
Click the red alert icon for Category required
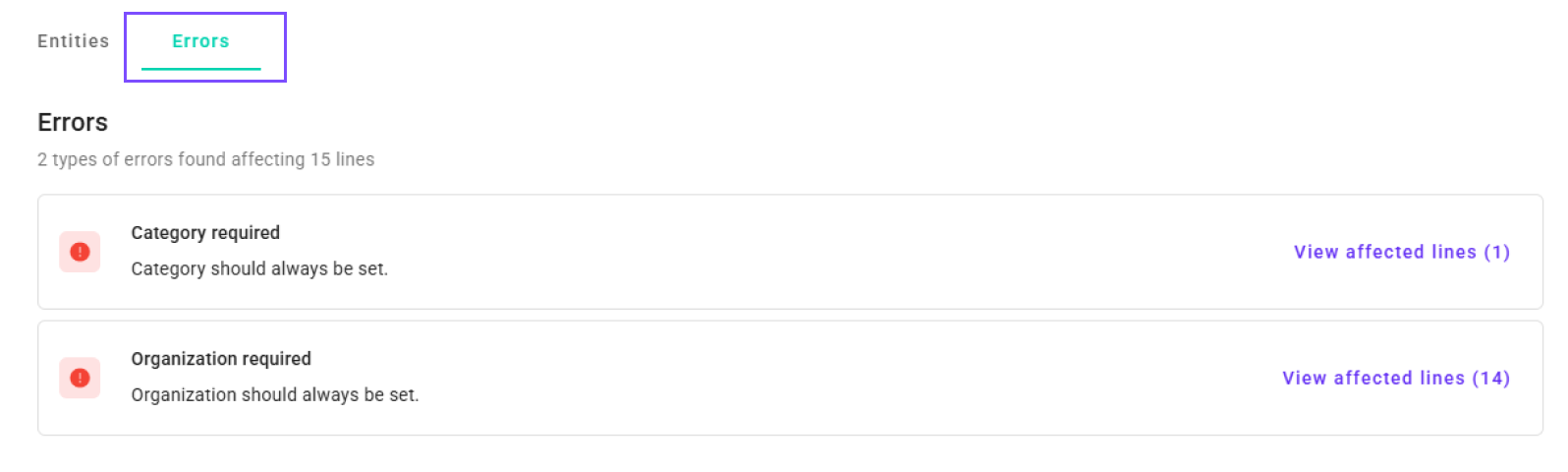click(x=80, y=252)
